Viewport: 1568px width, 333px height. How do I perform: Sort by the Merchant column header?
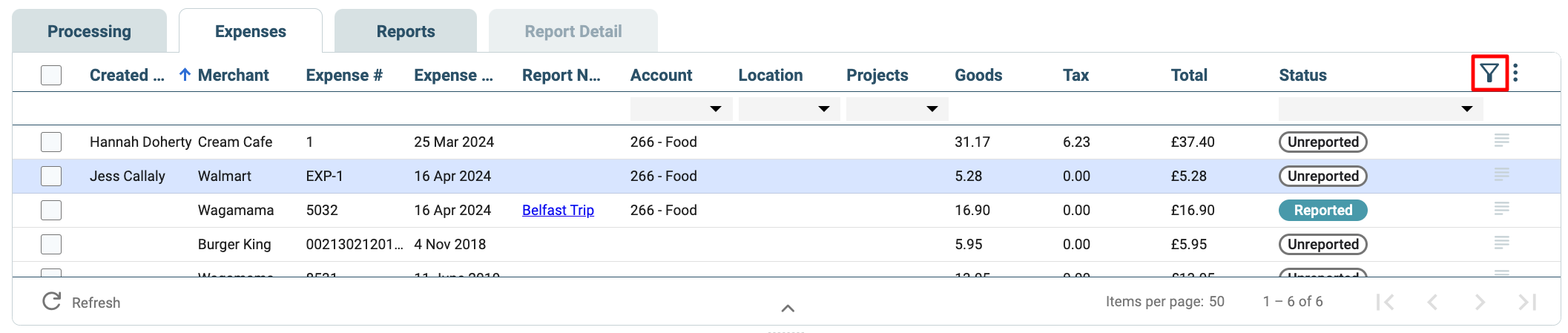coord(233,75)
